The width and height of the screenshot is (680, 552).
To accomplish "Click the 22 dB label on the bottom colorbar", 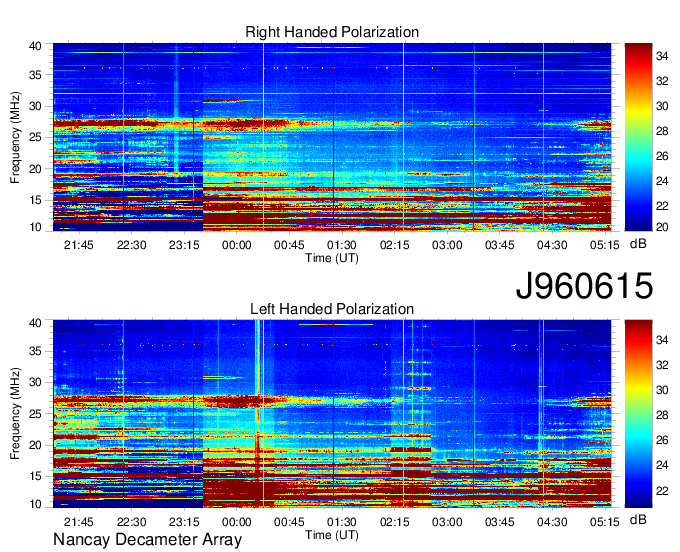I will [x=662, y=491].
